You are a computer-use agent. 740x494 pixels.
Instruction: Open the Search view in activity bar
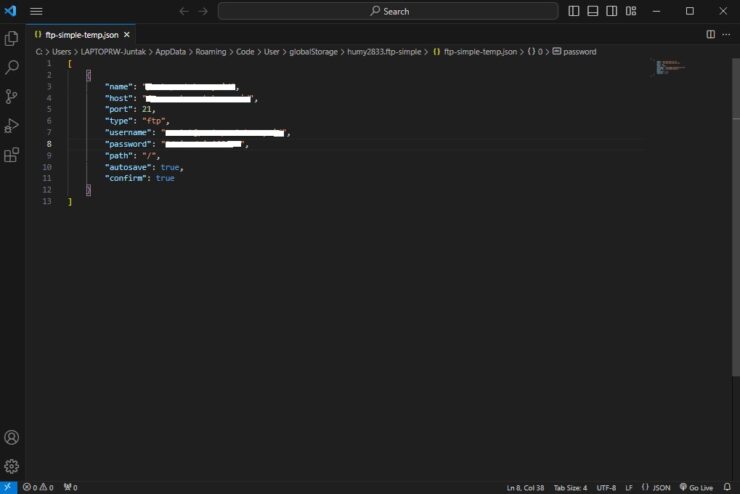[11, 67]
